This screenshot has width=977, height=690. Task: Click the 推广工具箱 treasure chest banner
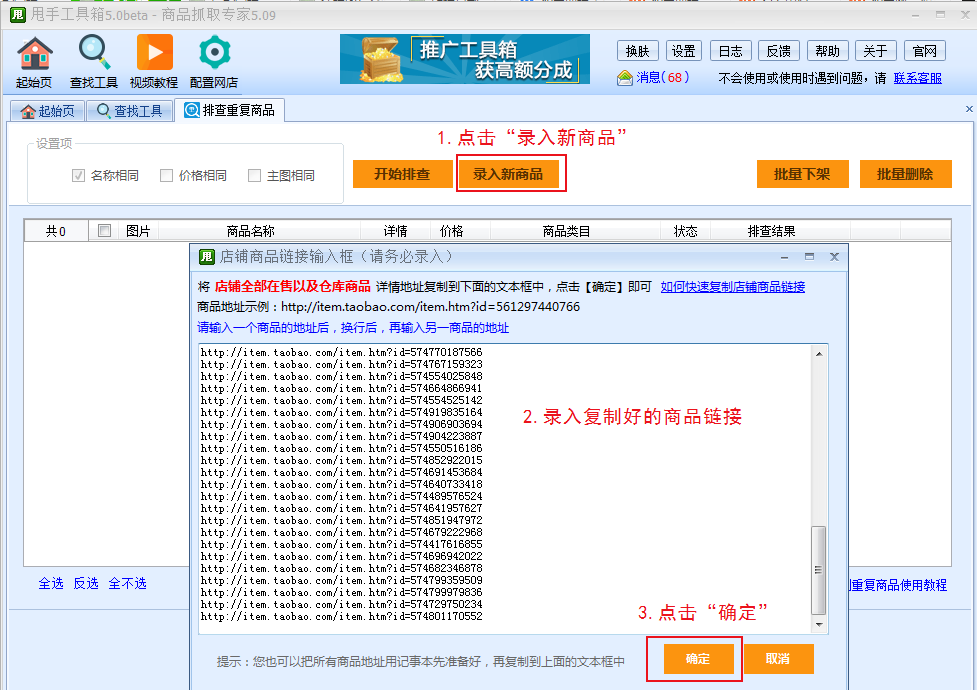tap(465, 59)
